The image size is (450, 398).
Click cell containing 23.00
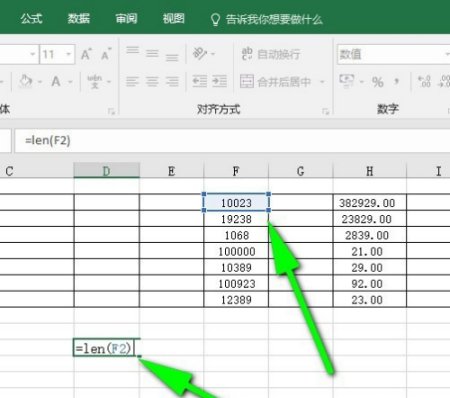[370, 299]
